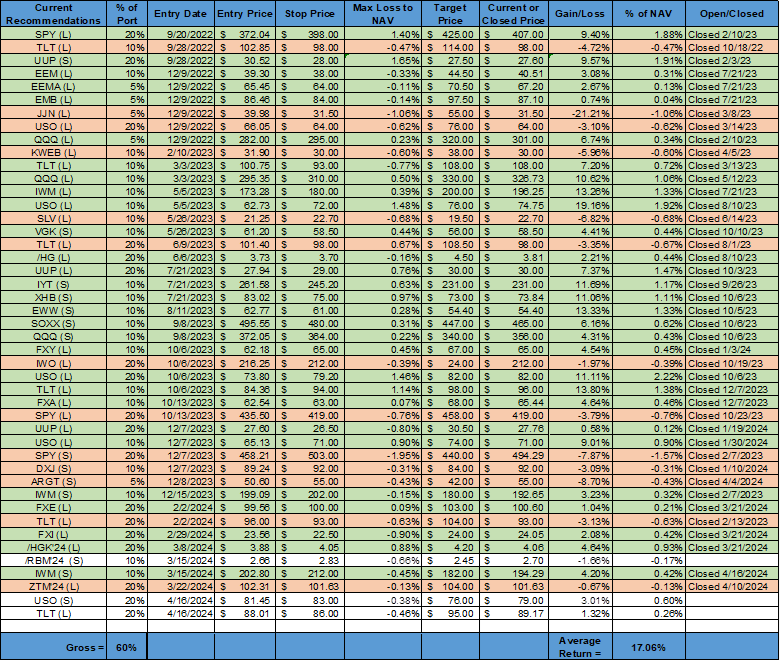
Task: Select the 'IYT (S)' ticker cell
Action: [x=53, y=284]
